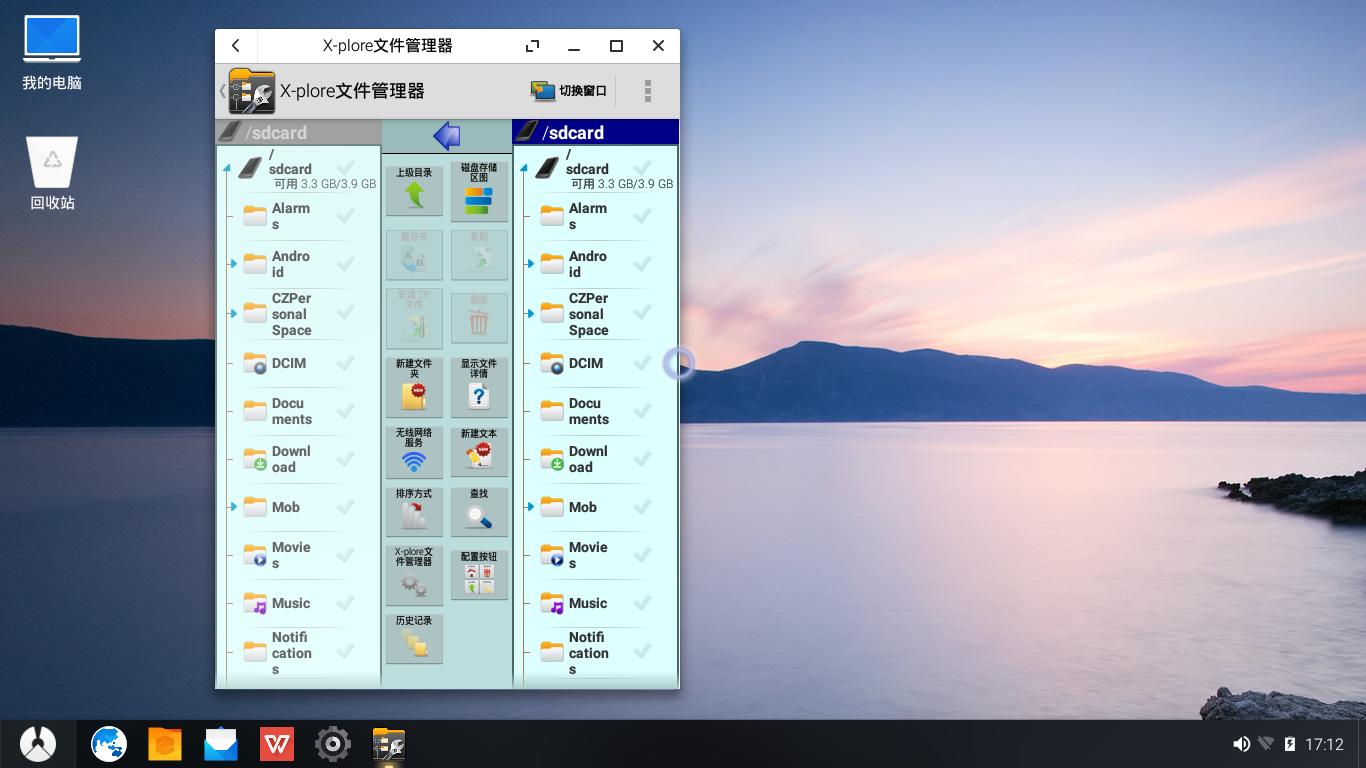Create a new text file
The height and width of the screenshot is (768, 1366).
478,452
